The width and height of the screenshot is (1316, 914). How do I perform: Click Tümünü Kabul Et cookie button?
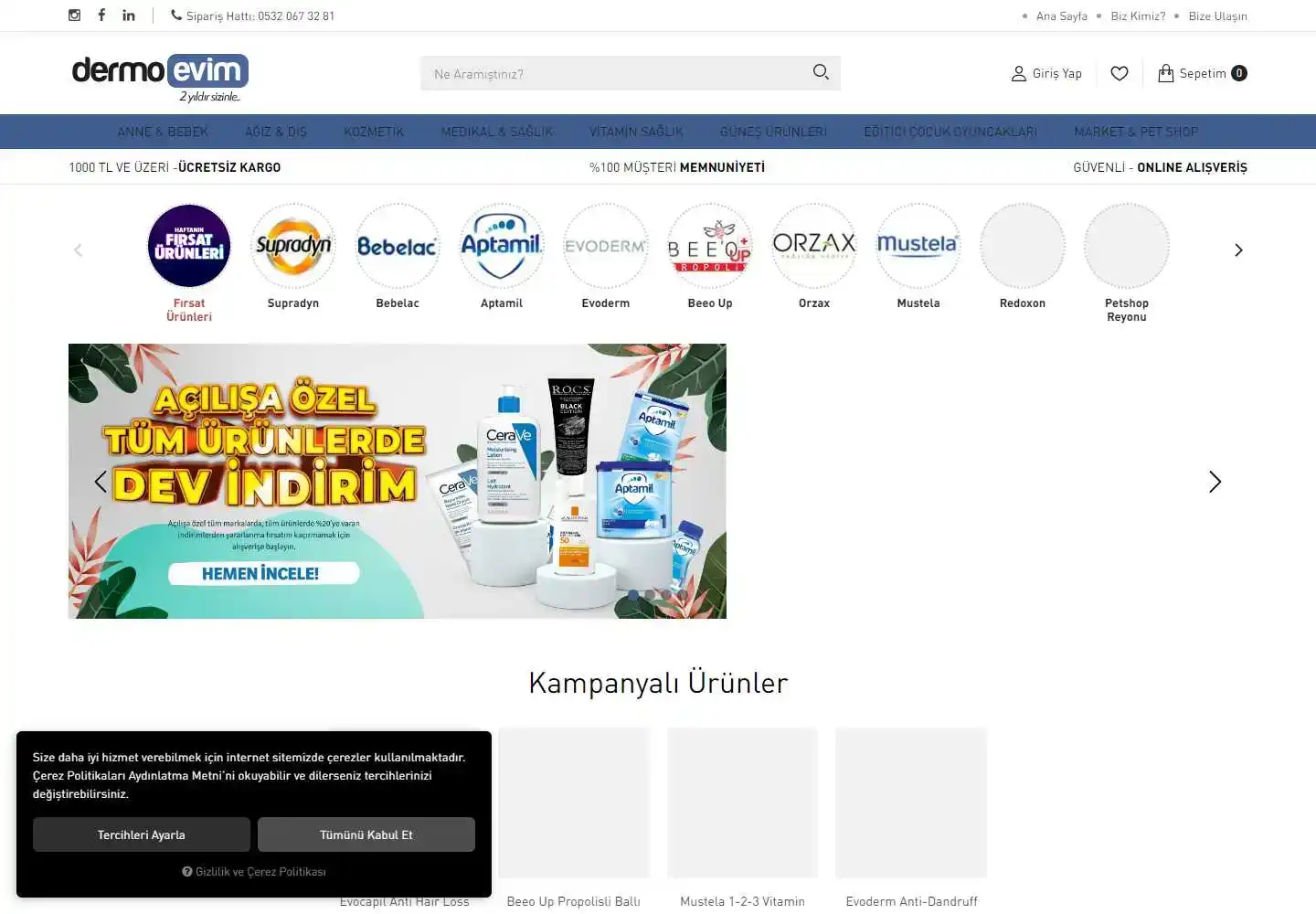tap(366, 834)
